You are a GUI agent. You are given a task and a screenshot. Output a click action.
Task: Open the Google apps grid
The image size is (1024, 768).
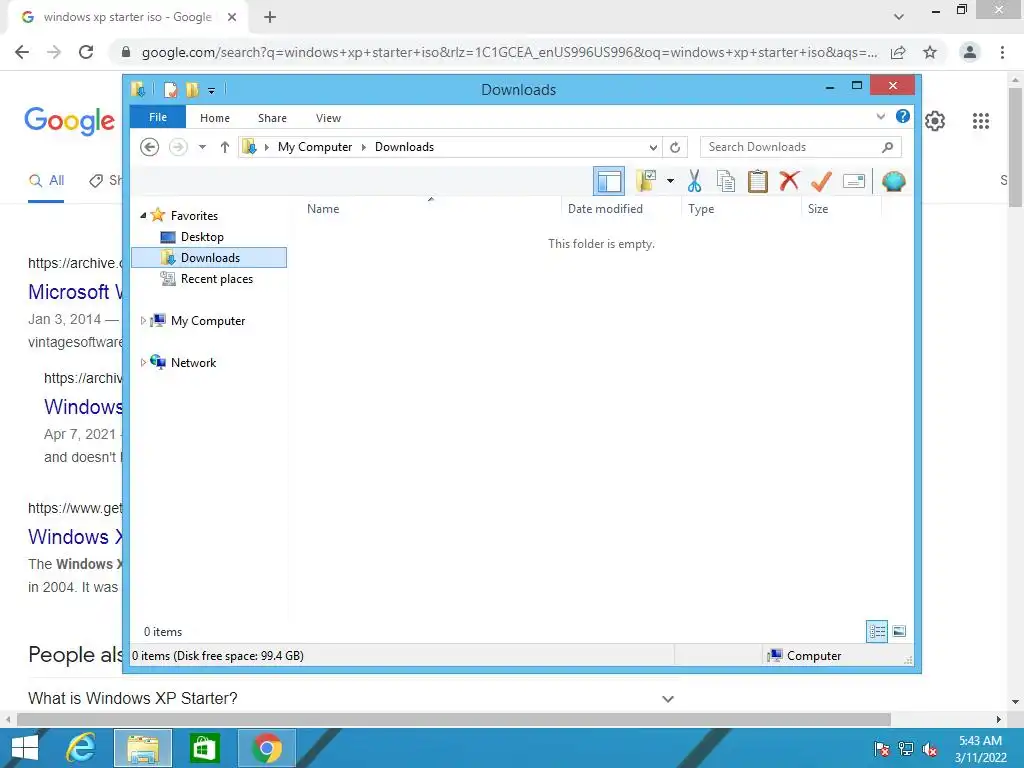[x=981, y=121]
